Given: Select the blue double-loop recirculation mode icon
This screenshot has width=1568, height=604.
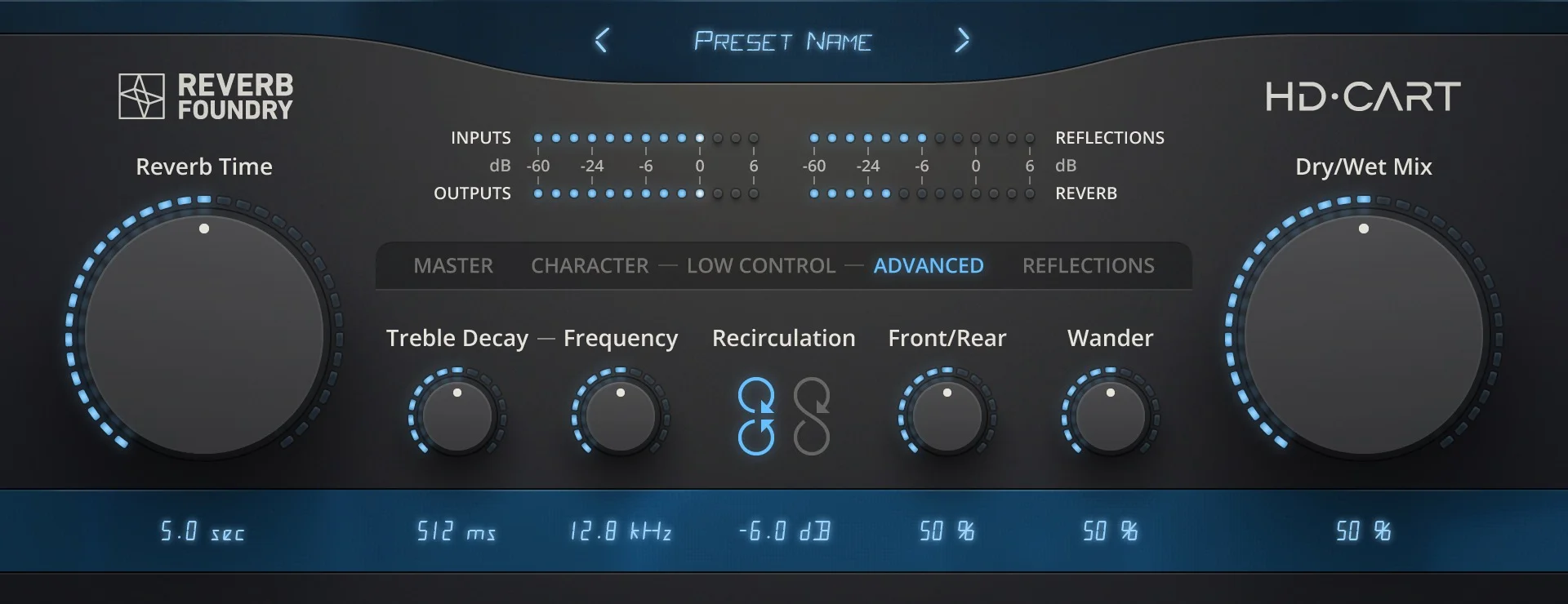Looking at the screenshot, I should tap(756, 416).
